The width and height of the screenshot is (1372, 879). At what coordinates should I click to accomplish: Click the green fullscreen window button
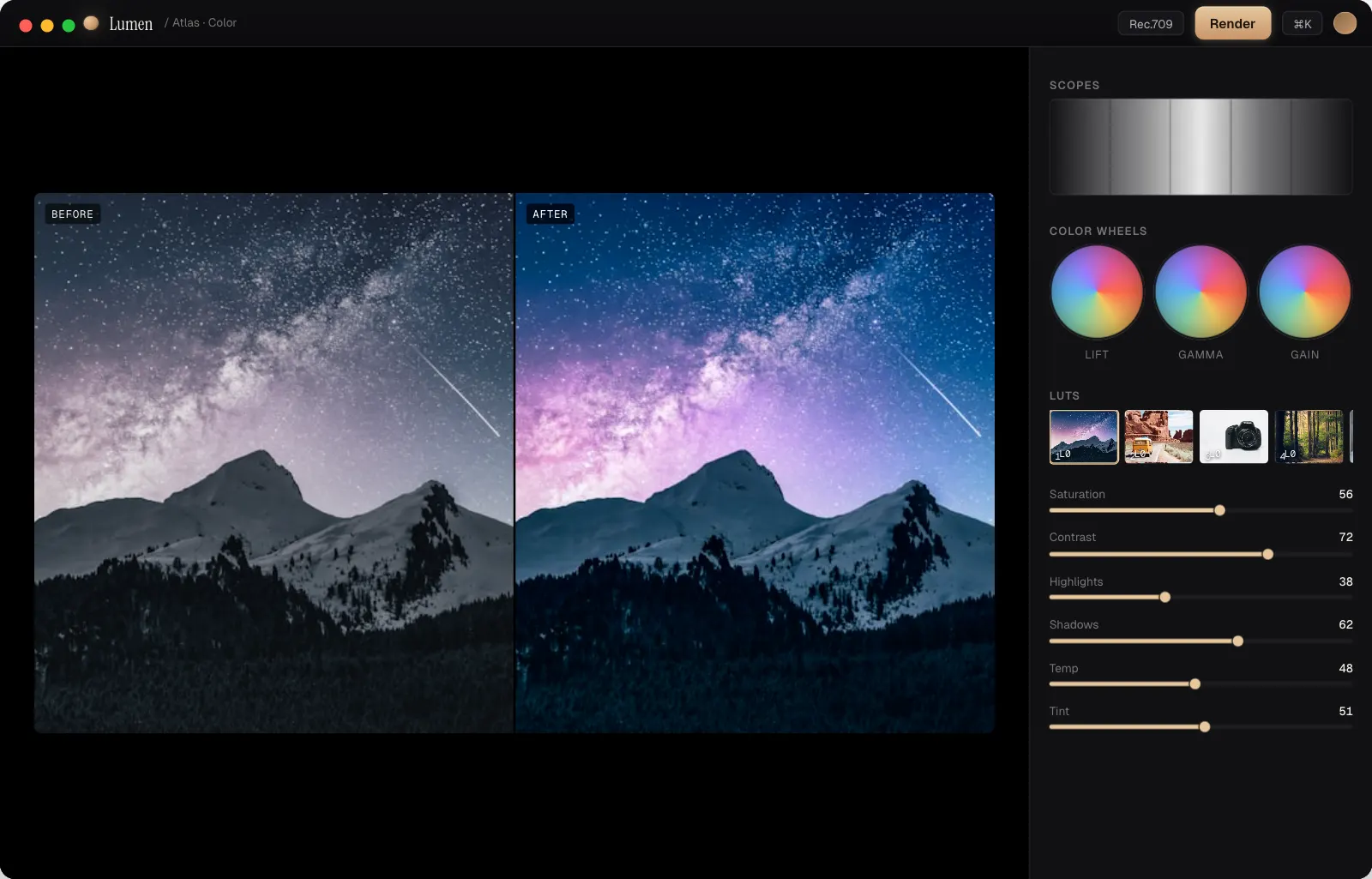click(69, 26)
